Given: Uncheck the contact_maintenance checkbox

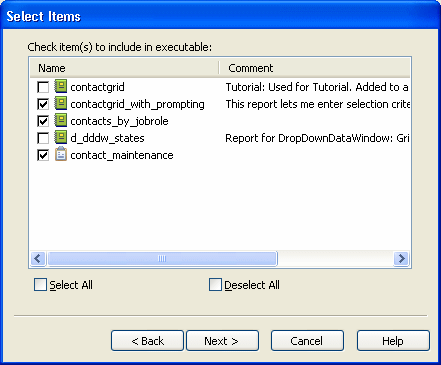Looking at the screenshot, I should (43, 155).
